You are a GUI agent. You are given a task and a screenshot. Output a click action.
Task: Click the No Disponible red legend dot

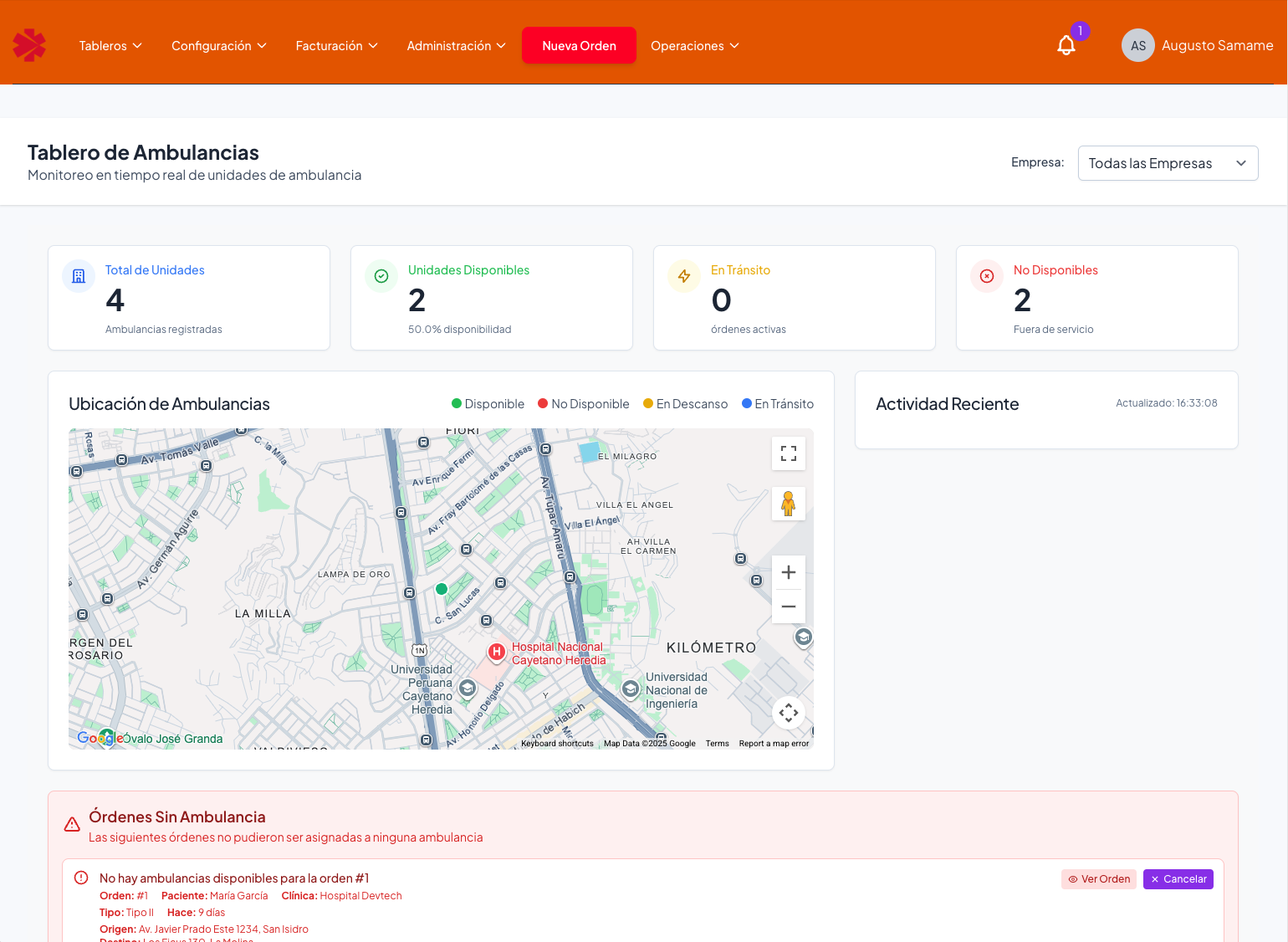coord(543,403)
